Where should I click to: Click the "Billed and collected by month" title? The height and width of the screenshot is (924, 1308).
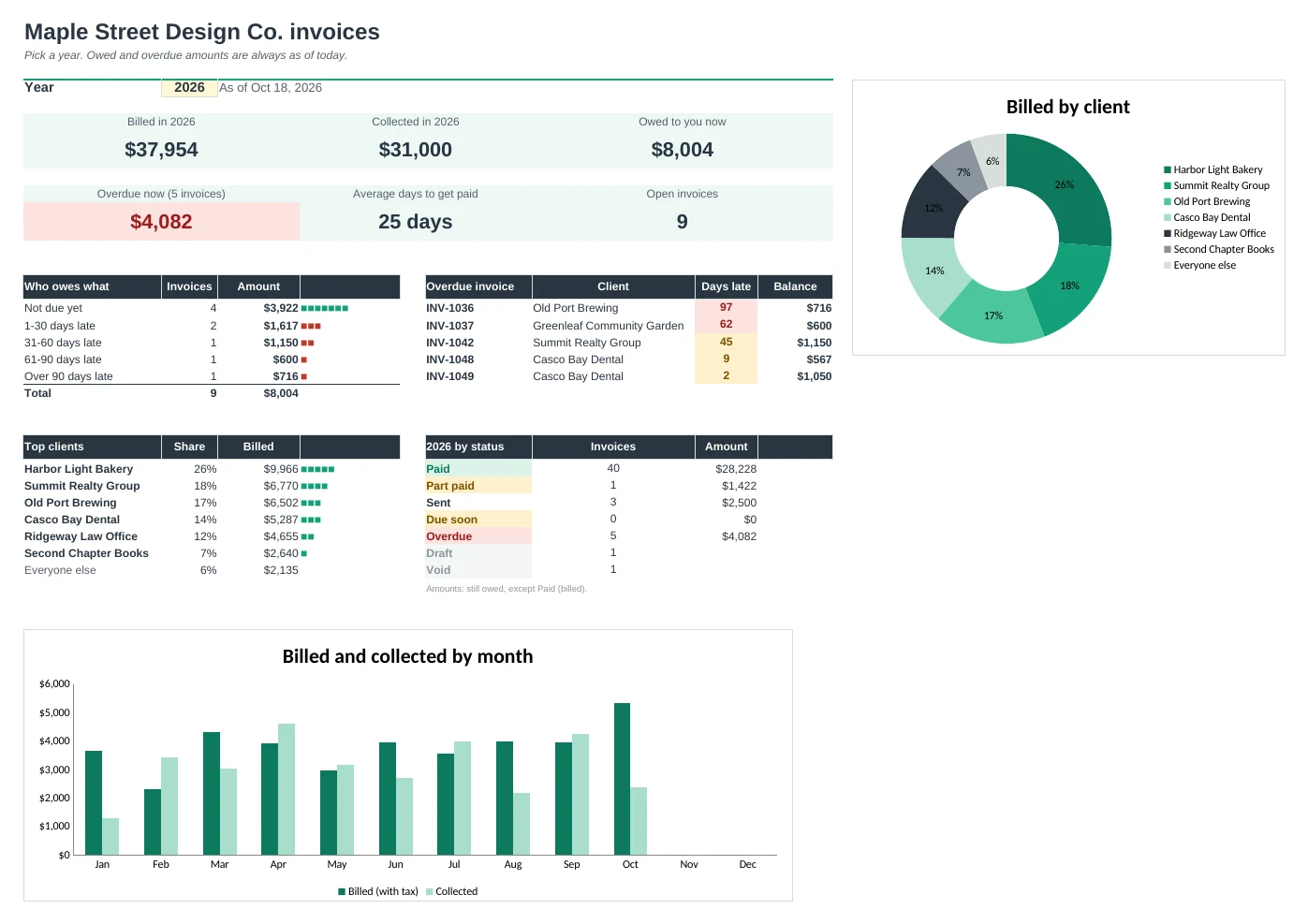pos(407,656)
